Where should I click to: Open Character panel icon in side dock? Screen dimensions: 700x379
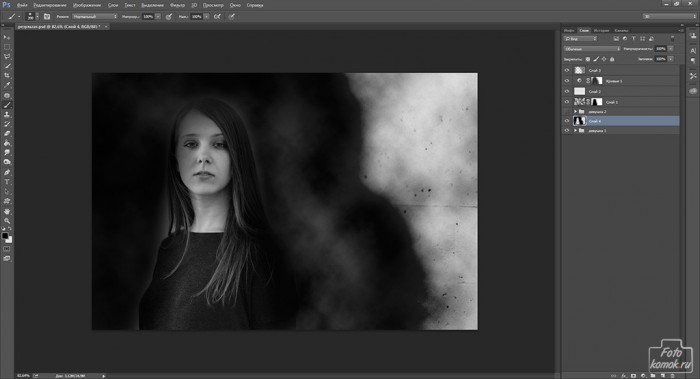[x=693, y=50]
